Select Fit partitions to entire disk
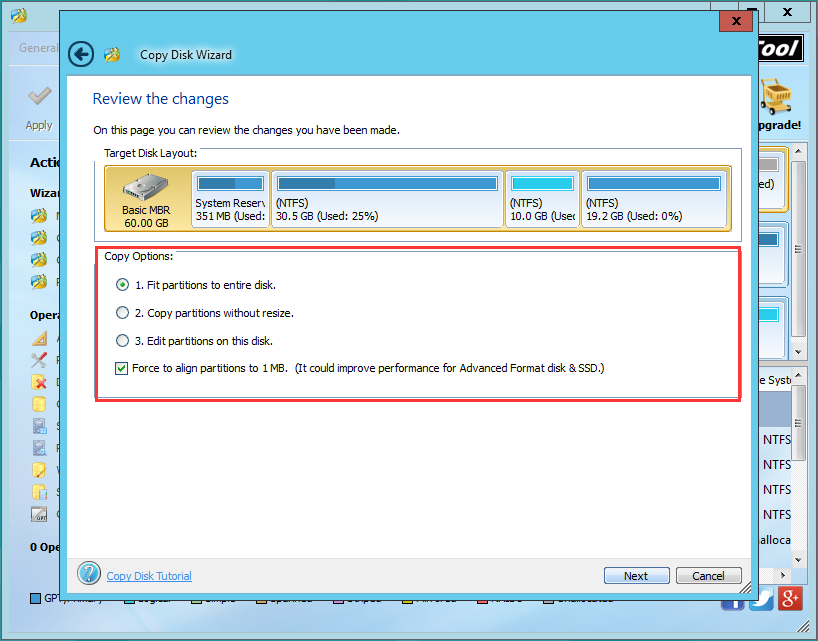Viewport: 818px width, 641px height. (x=122, y=285)
